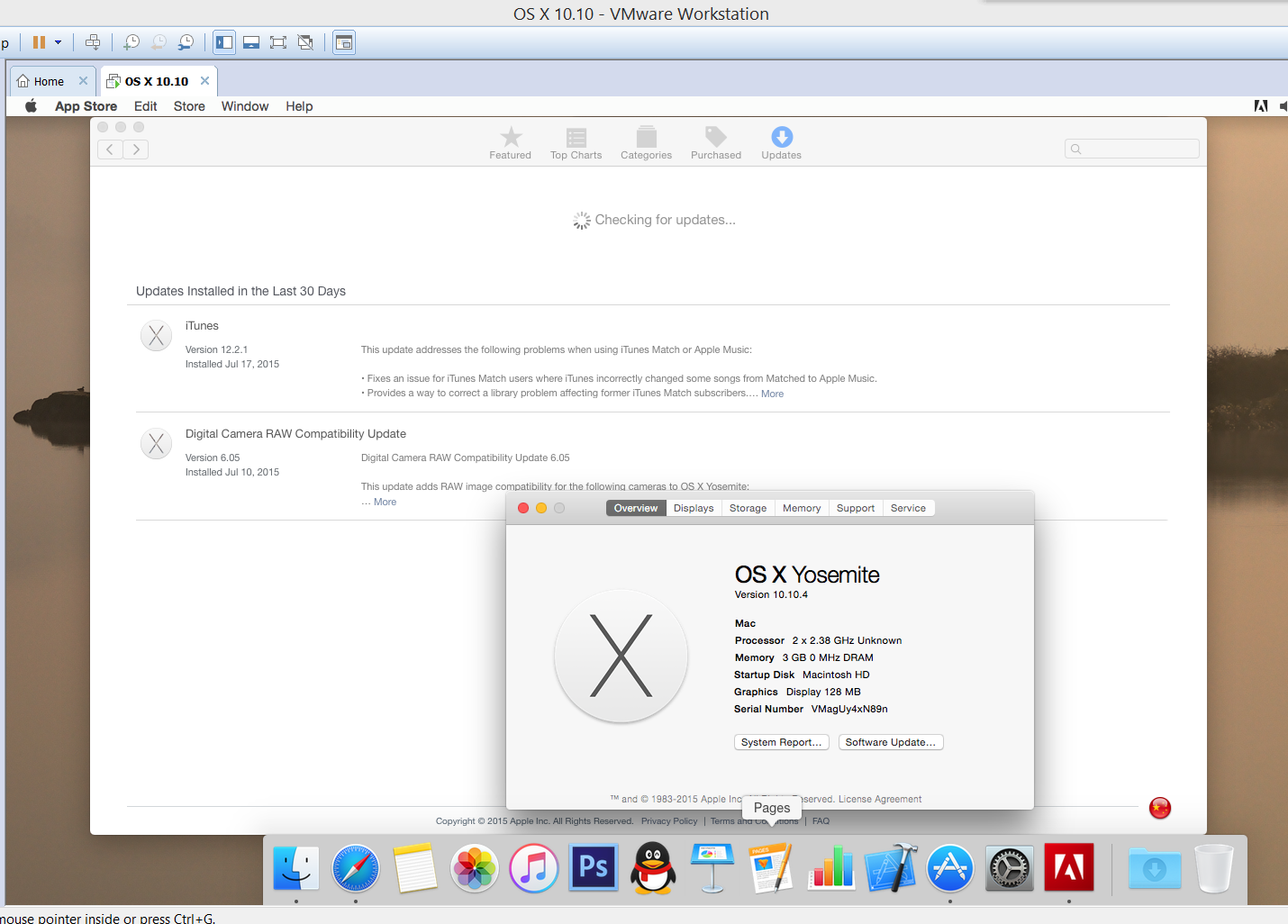Click the Software Update button
Screen dimensions: 1288x924
[x=891, y=742]
